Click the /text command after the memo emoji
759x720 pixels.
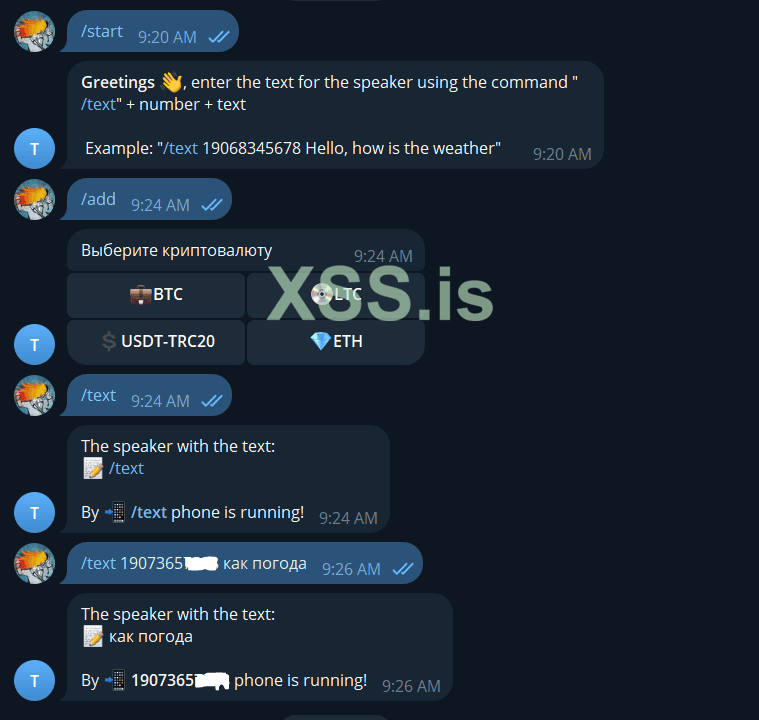point(126,469)
